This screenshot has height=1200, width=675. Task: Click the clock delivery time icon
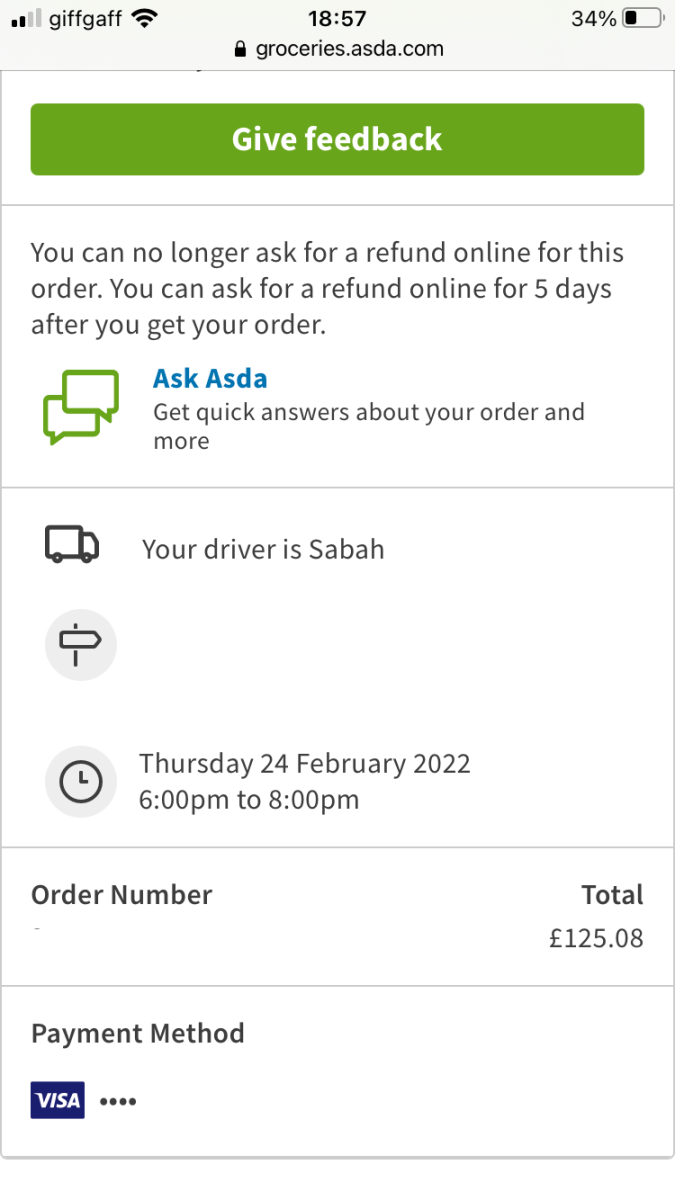pos(81,782)
